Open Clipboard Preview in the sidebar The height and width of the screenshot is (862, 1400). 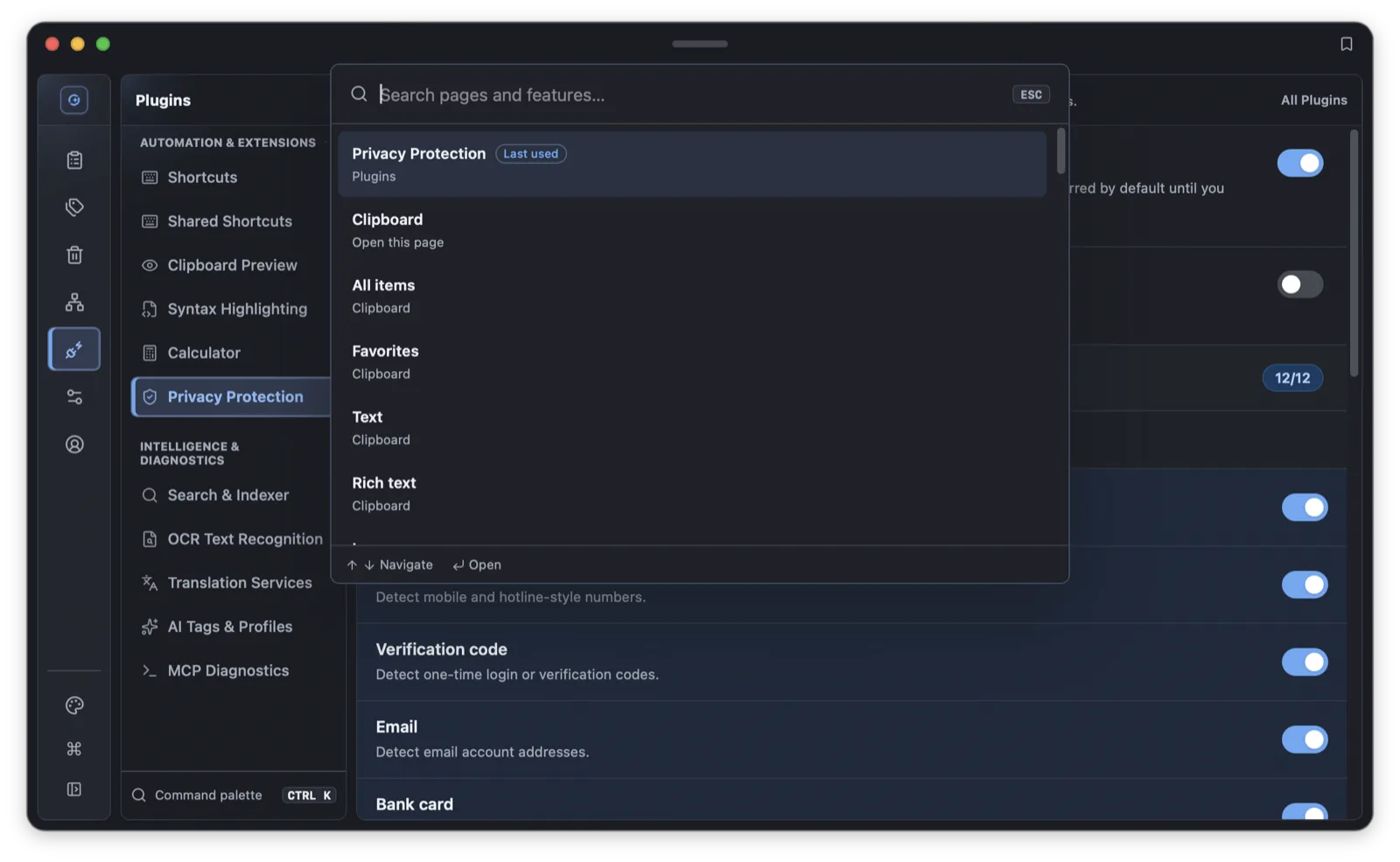click(x=231, y=265)
